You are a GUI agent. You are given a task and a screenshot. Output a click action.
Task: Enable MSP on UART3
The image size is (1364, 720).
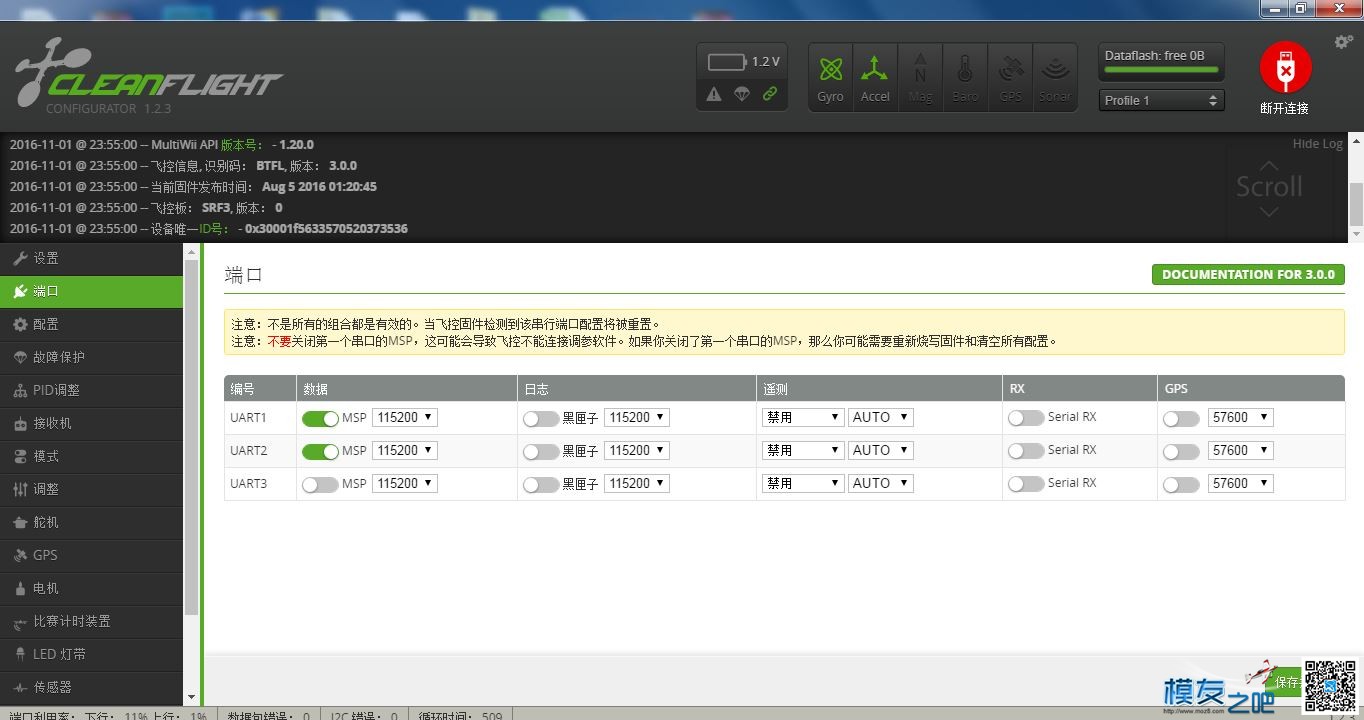point(320,484)
